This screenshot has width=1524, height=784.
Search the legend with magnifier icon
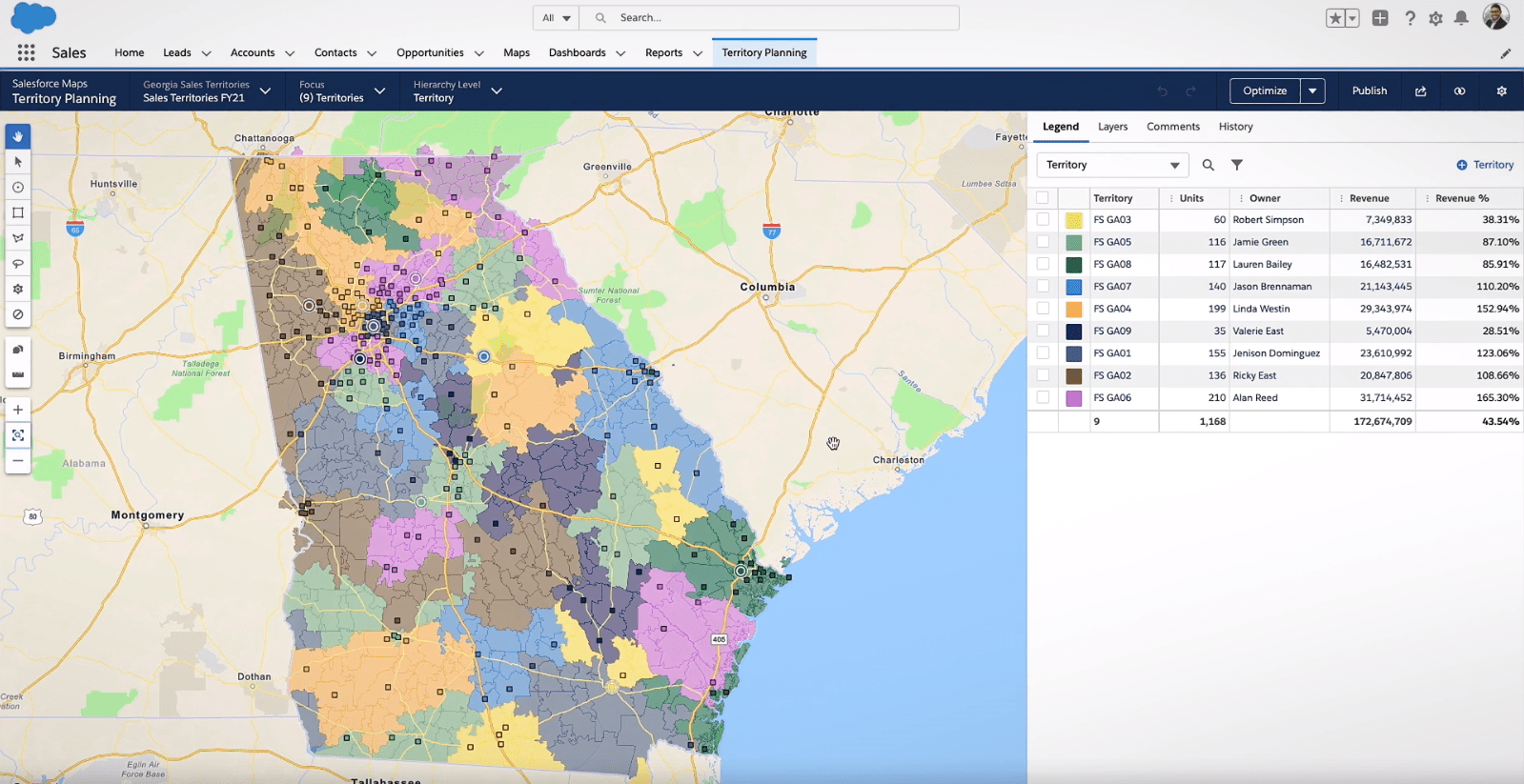pyautogui.click(x=1208, y=165)
